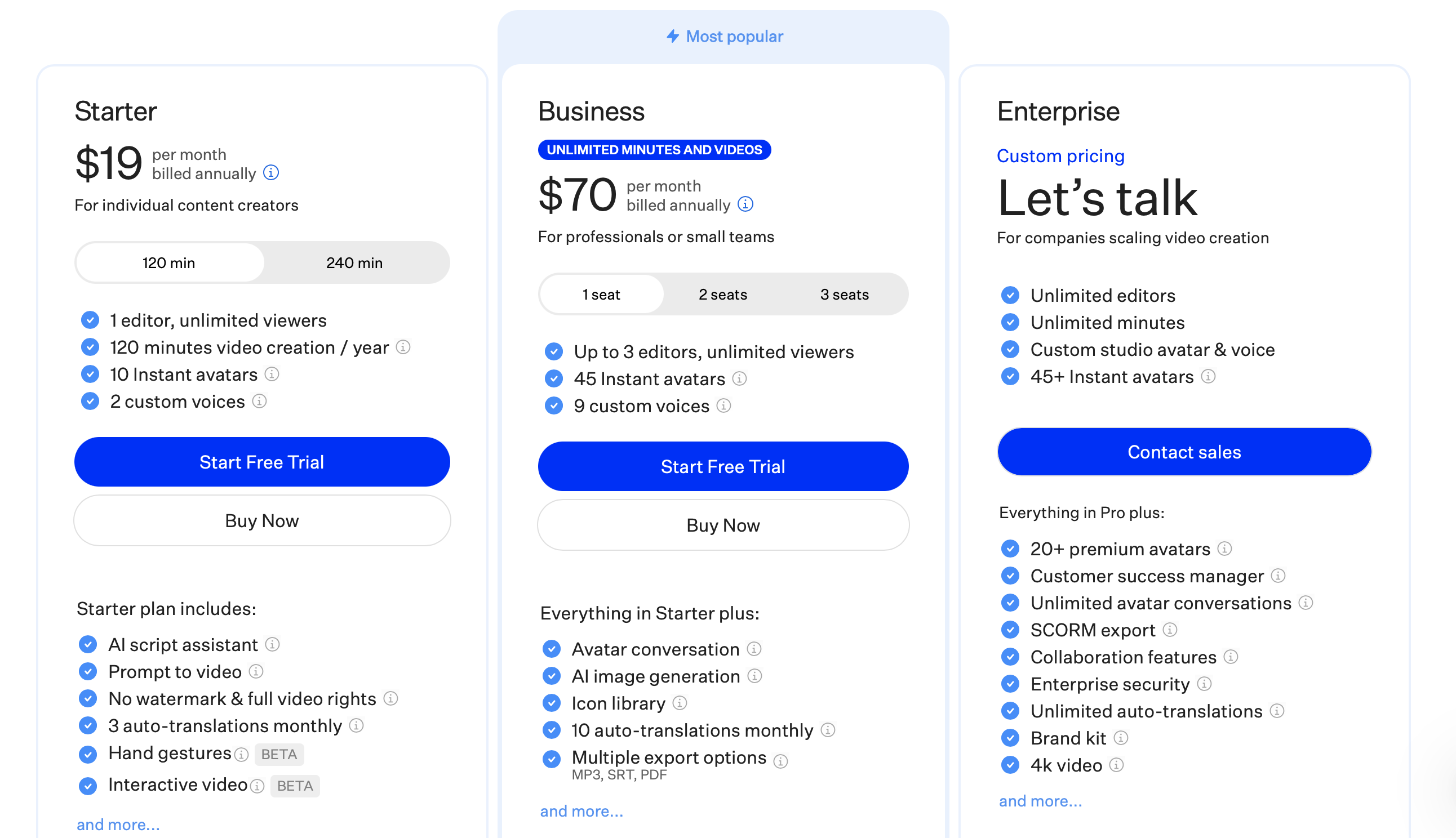The image size is (1456, 838).
Task: Click info icon next to Starter billed annually
Action: pos(270,173)
